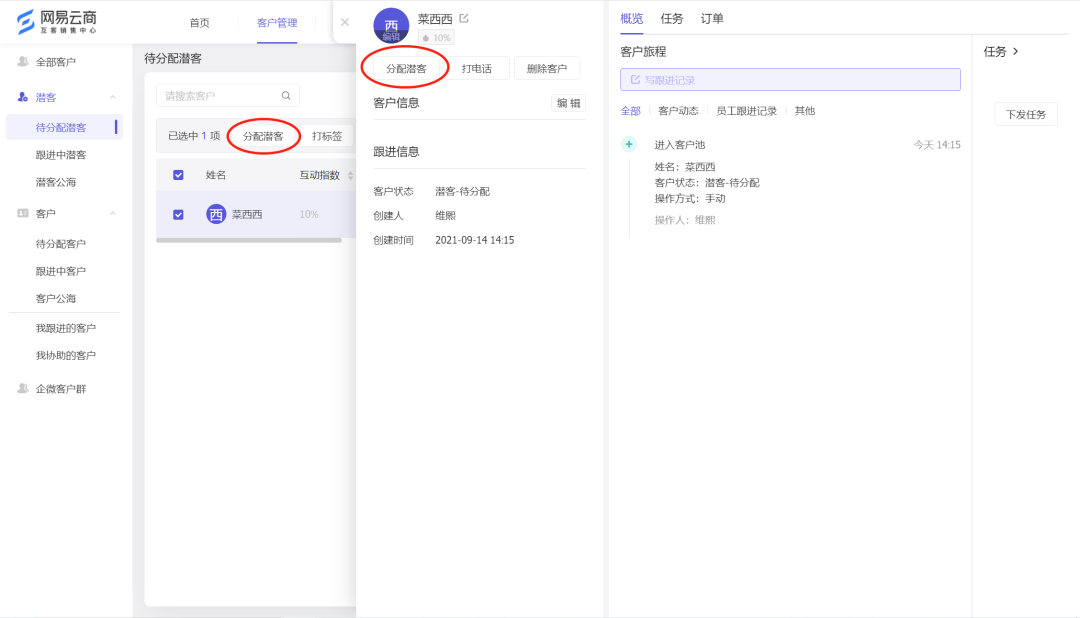Screen dimensions: 1080x618
Task: Click the pencil edit icon beside 菜西西
Action: [x=462, y=17]
